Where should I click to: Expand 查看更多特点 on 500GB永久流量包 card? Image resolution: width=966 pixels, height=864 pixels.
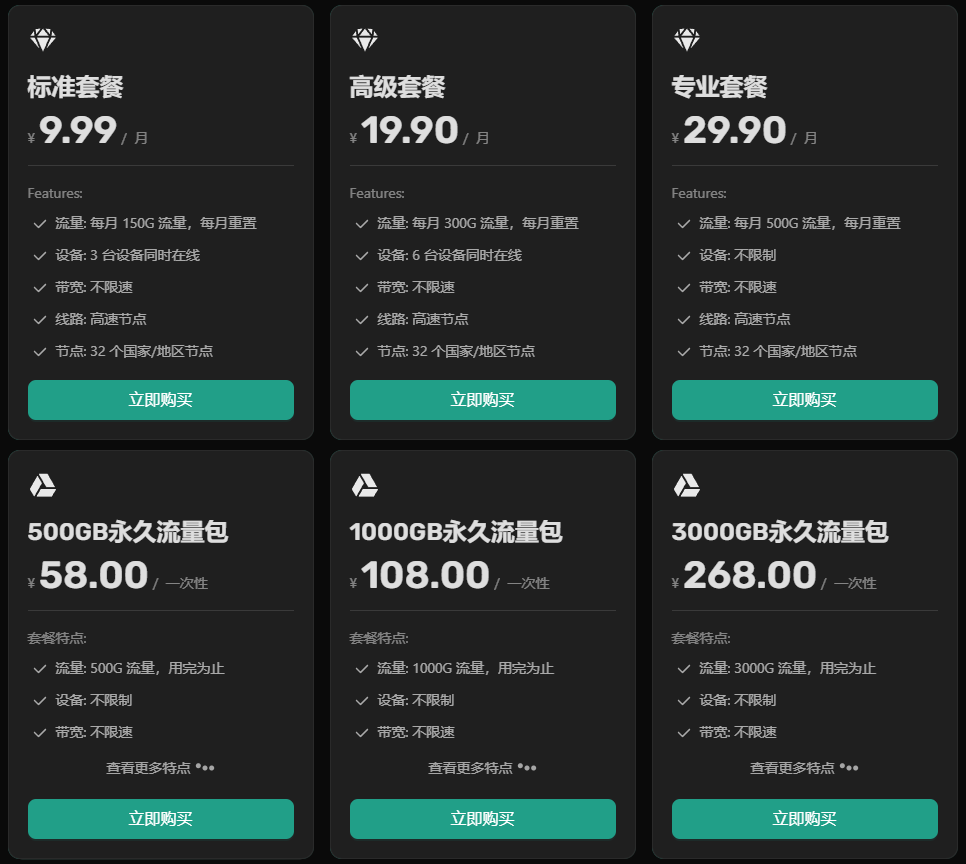pyautogui.click(x=160, y=768)
